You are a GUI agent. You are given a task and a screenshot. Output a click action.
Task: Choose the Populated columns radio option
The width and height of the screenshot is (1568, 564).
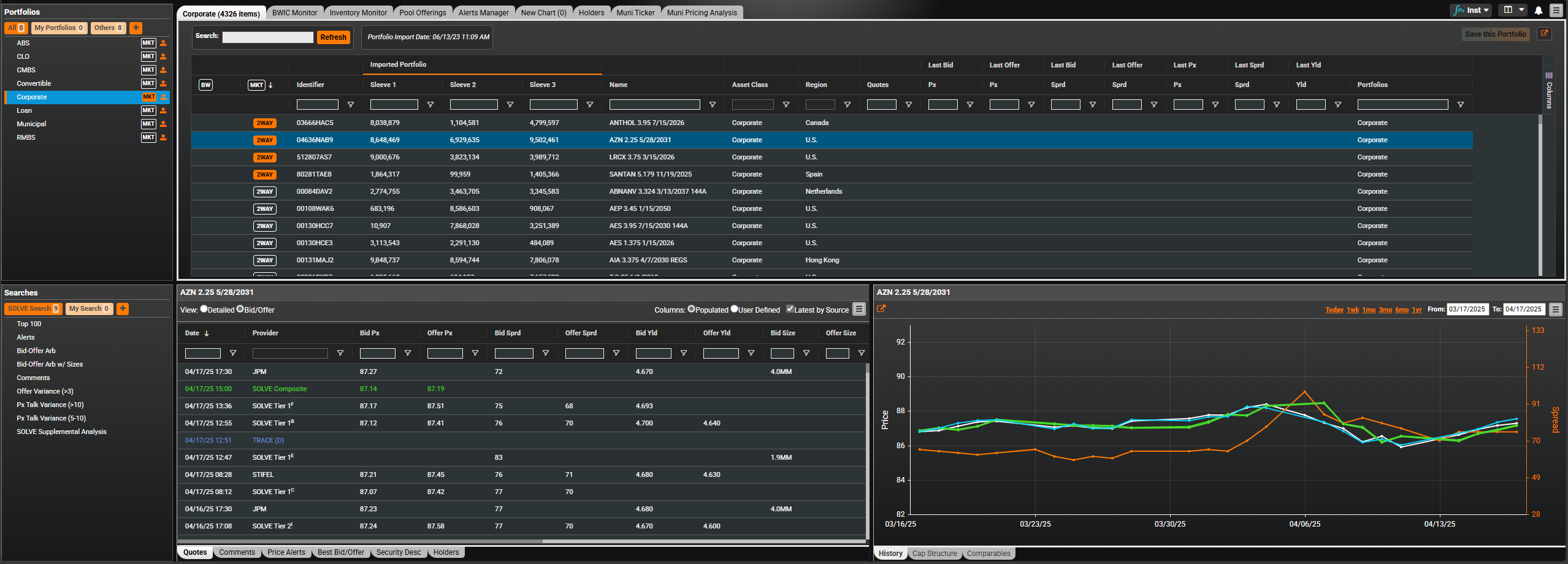click(x=691, y=310)
